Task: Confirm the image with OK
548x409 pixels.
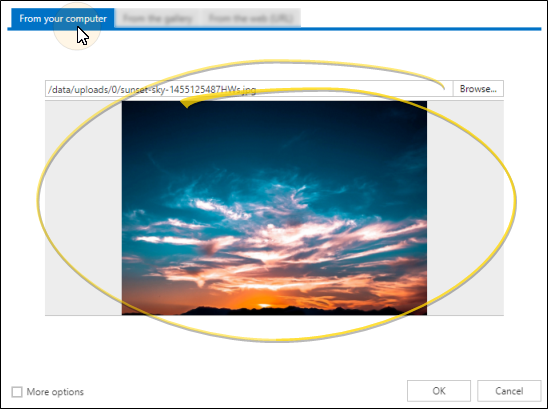Action: [x=439, y=391]
